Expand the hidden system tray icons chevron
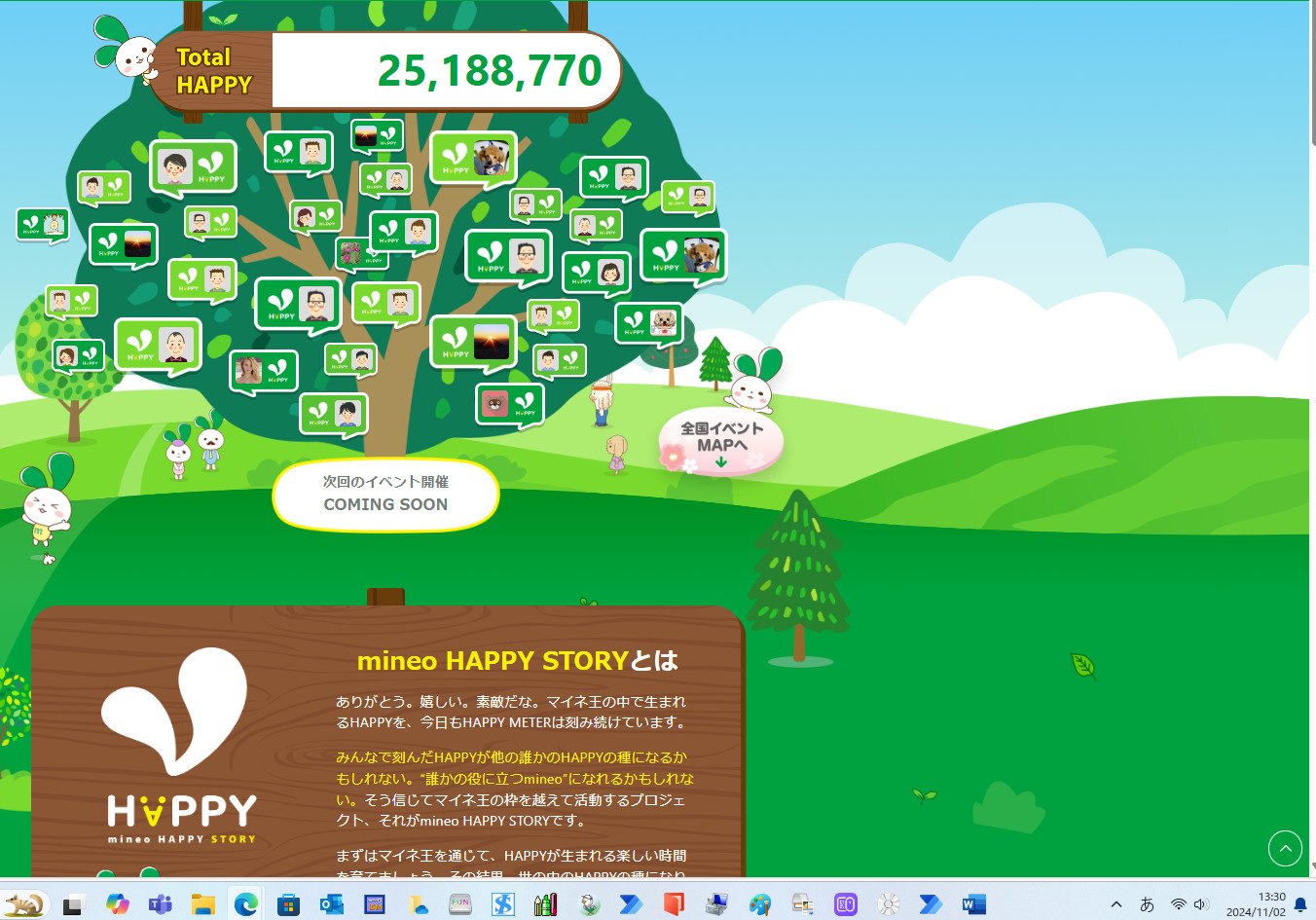This screenshot has width=1316, height=920. 1116,904
